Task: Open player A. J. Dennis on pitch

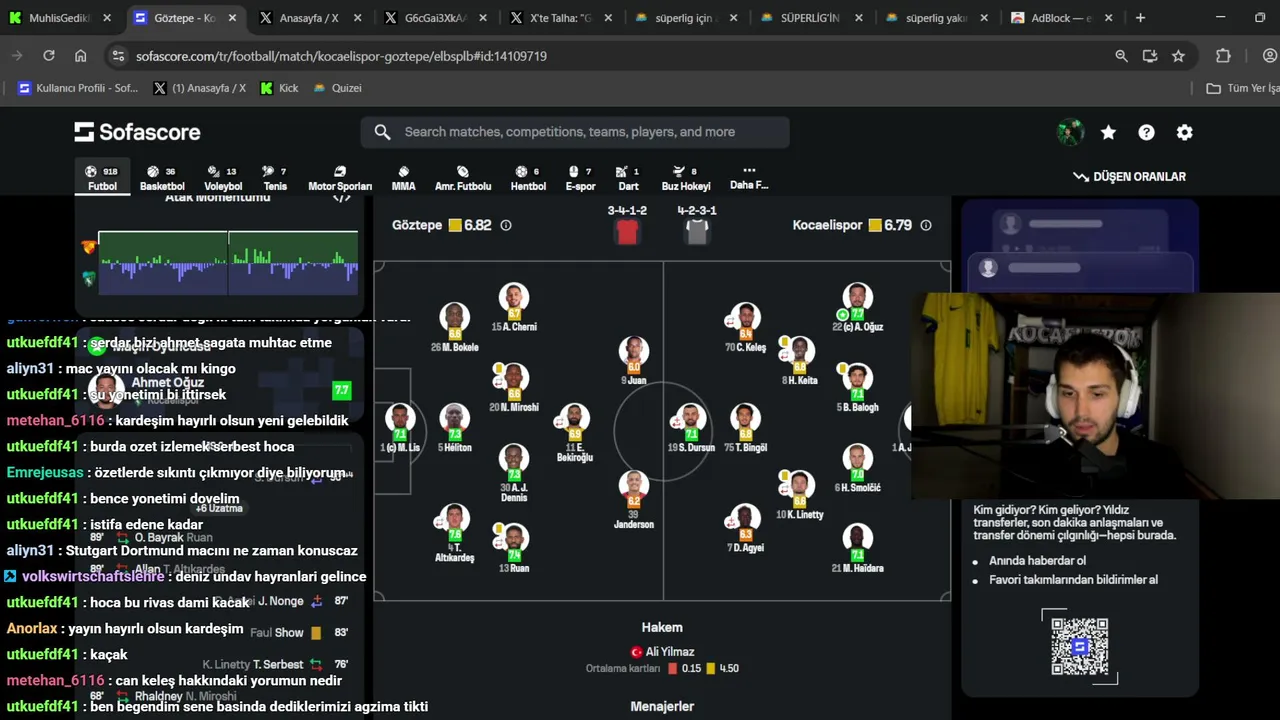Action: tap(514, 472)
